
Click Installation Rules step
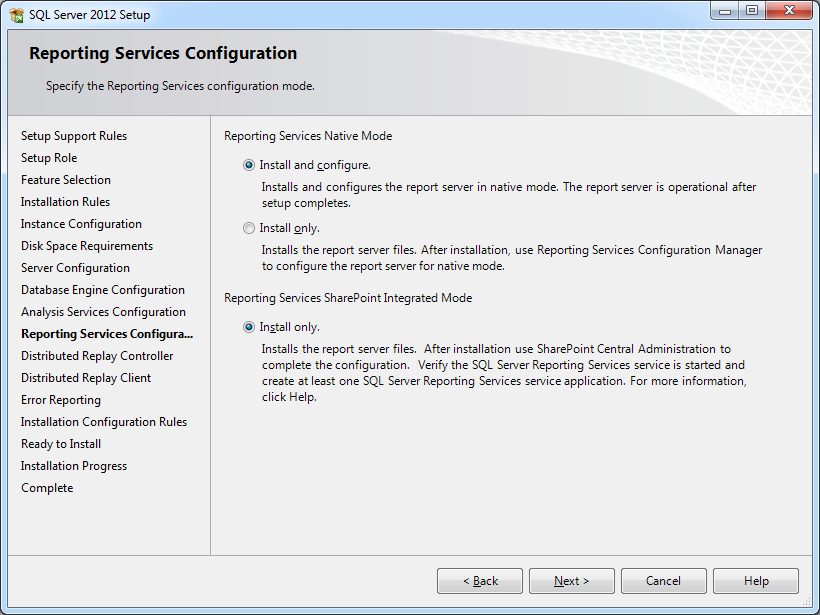pyautogui.click(x=65, y=202)
